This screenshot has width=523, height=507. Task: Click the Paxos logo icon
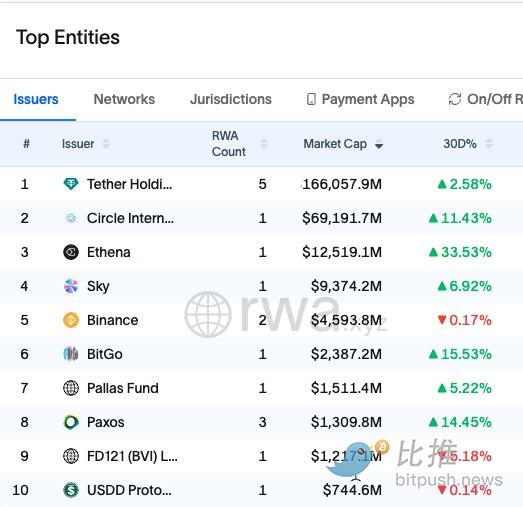[x=71, y=422]
